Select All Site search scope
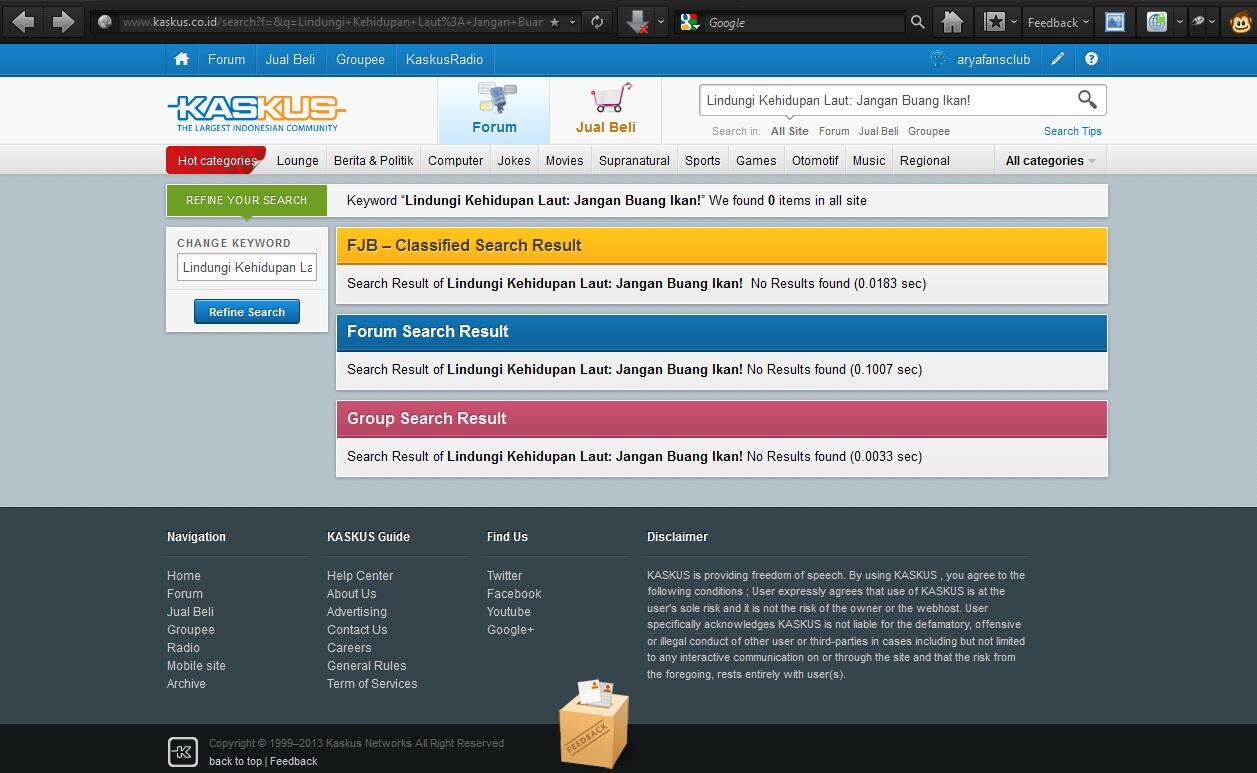1257x773 pixels. tap(790, 131)
